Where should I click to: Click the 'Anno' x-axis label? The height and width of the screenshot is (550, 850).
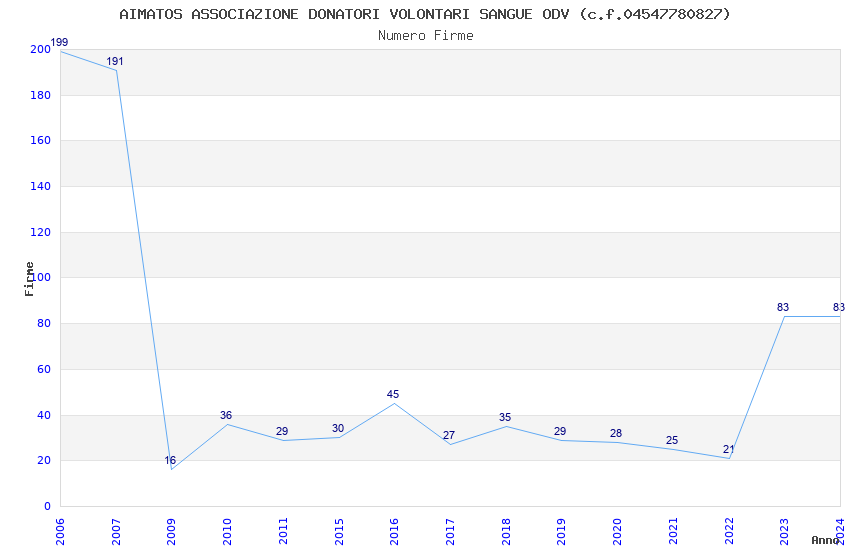coord(825,540)
